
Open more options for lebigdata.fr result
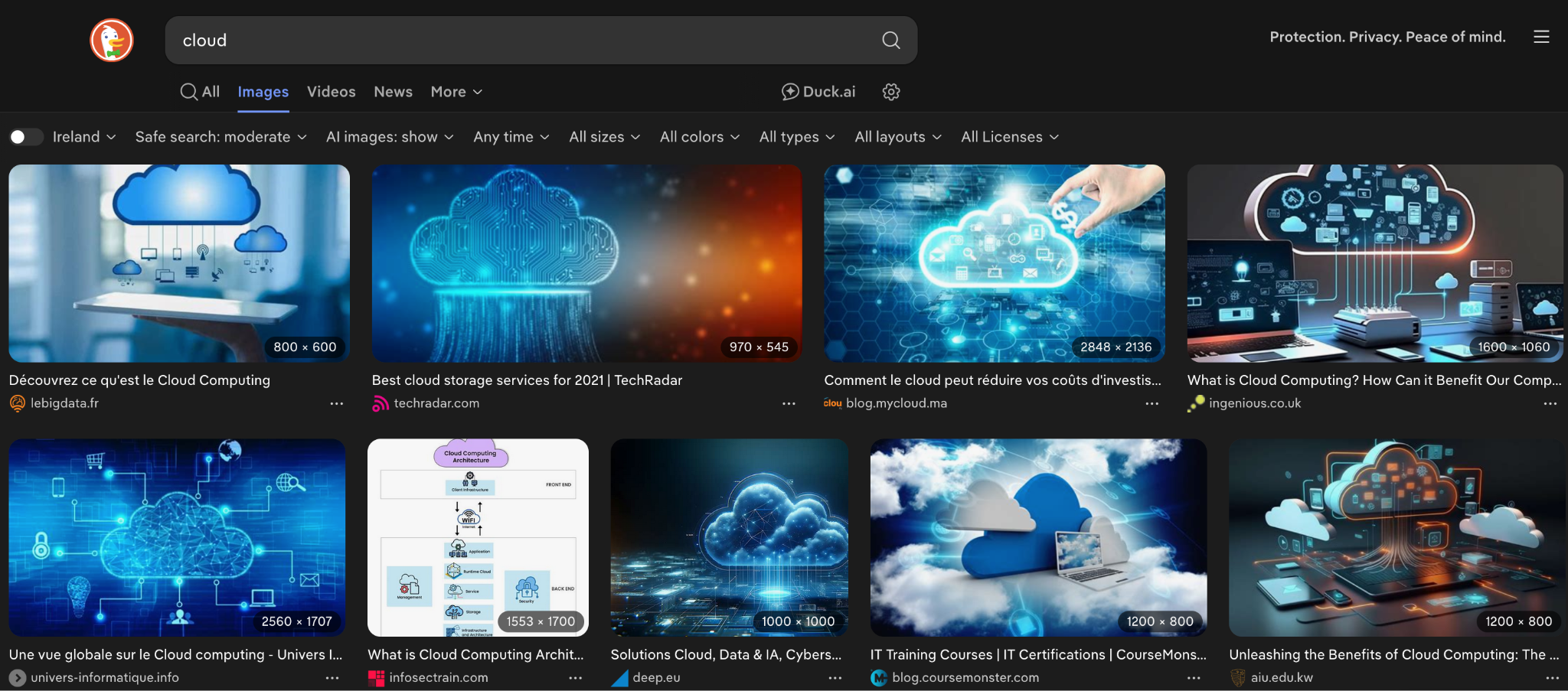pos(336,403)
